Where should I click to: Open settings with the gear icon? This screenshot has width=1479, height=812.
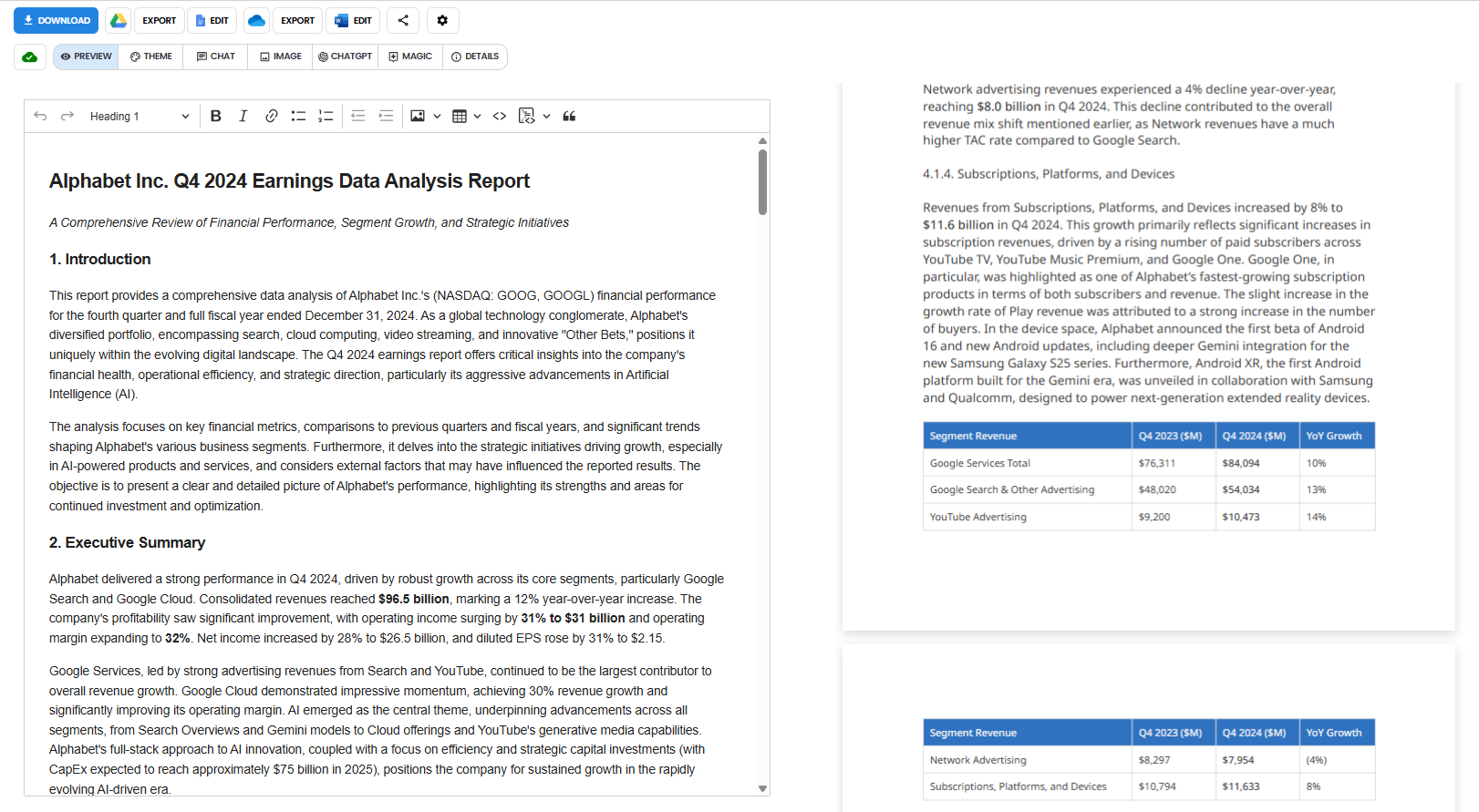pos(442,20)
